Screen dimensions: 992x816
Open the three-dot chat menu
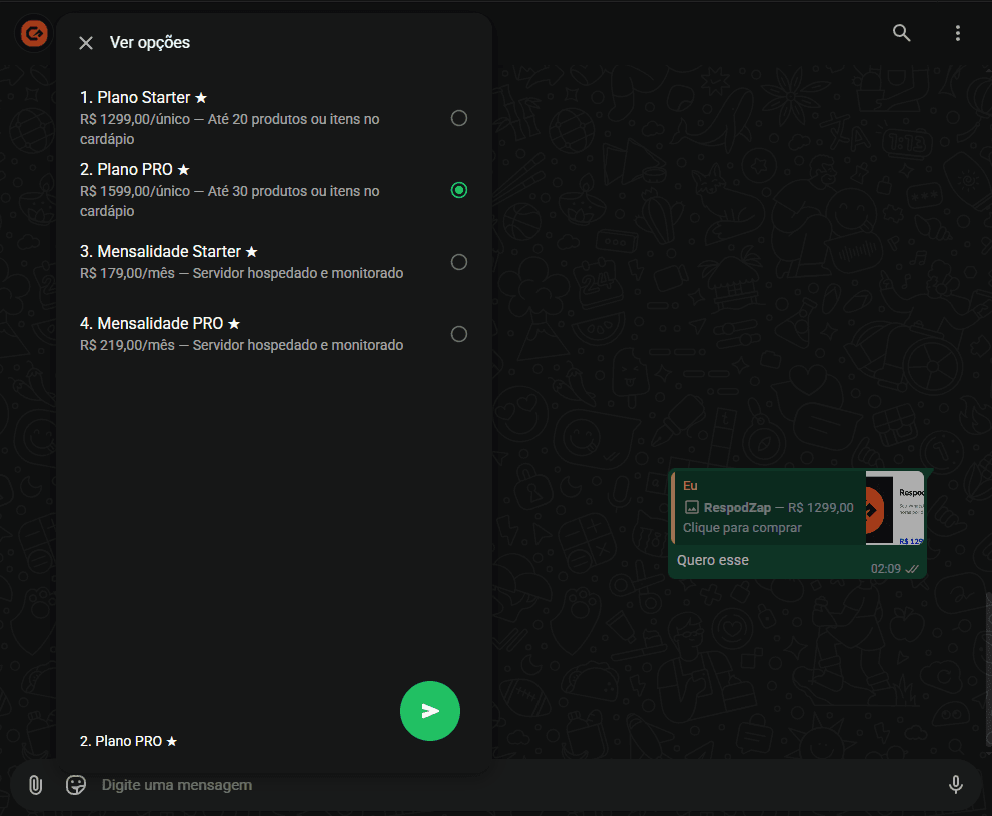[x=958, y=33]
